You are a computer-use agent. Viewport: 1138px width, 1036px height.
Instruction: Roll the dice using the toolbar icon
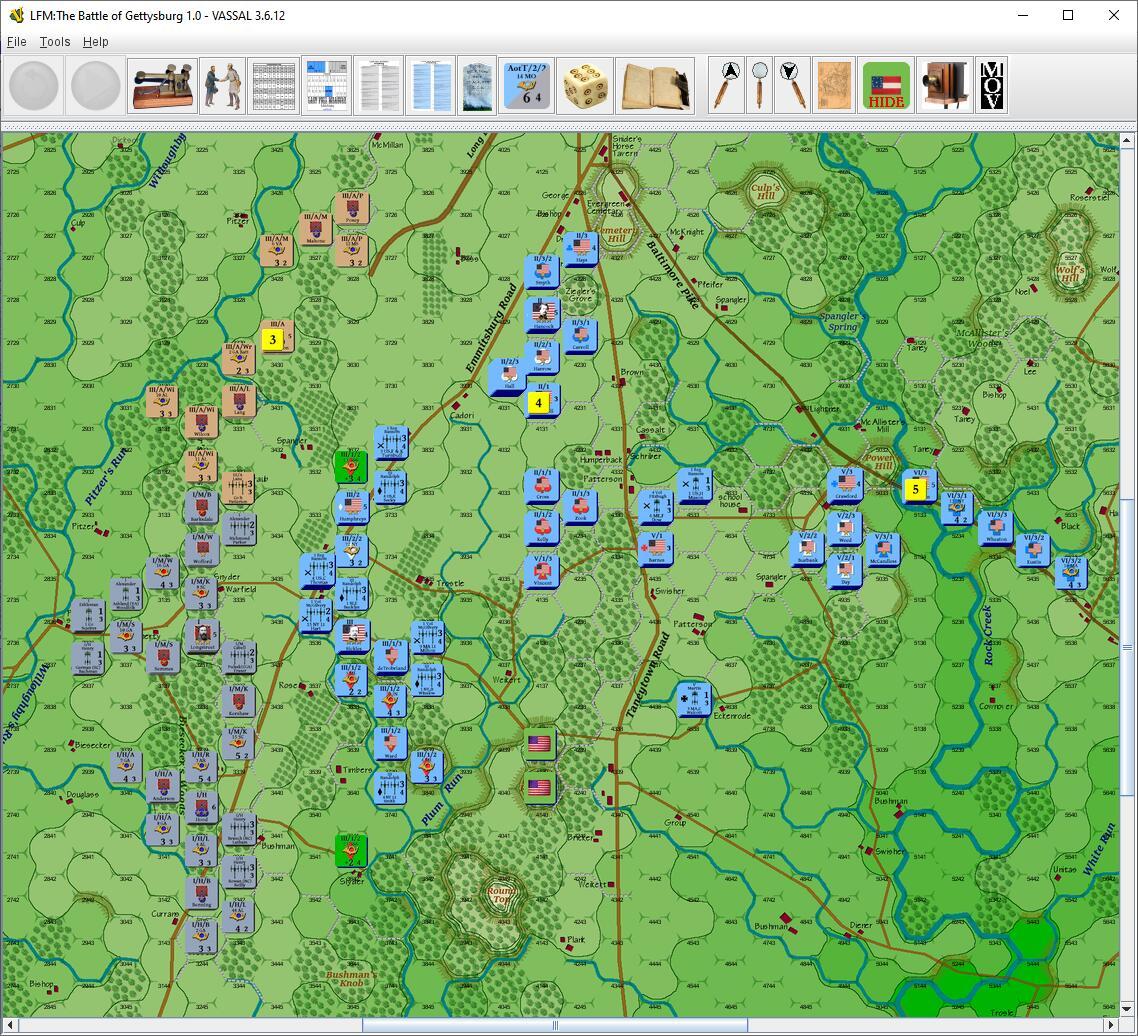585,86
